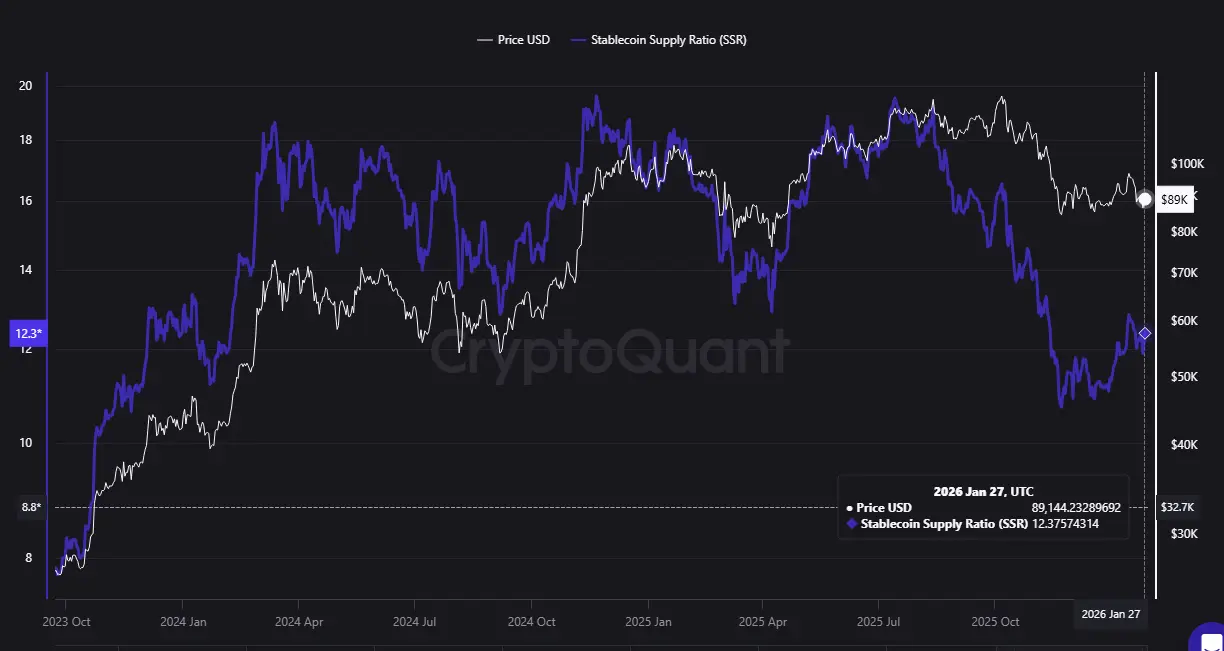Click the 2026 Jan 27 date marker label

[x=1111, y=615]
